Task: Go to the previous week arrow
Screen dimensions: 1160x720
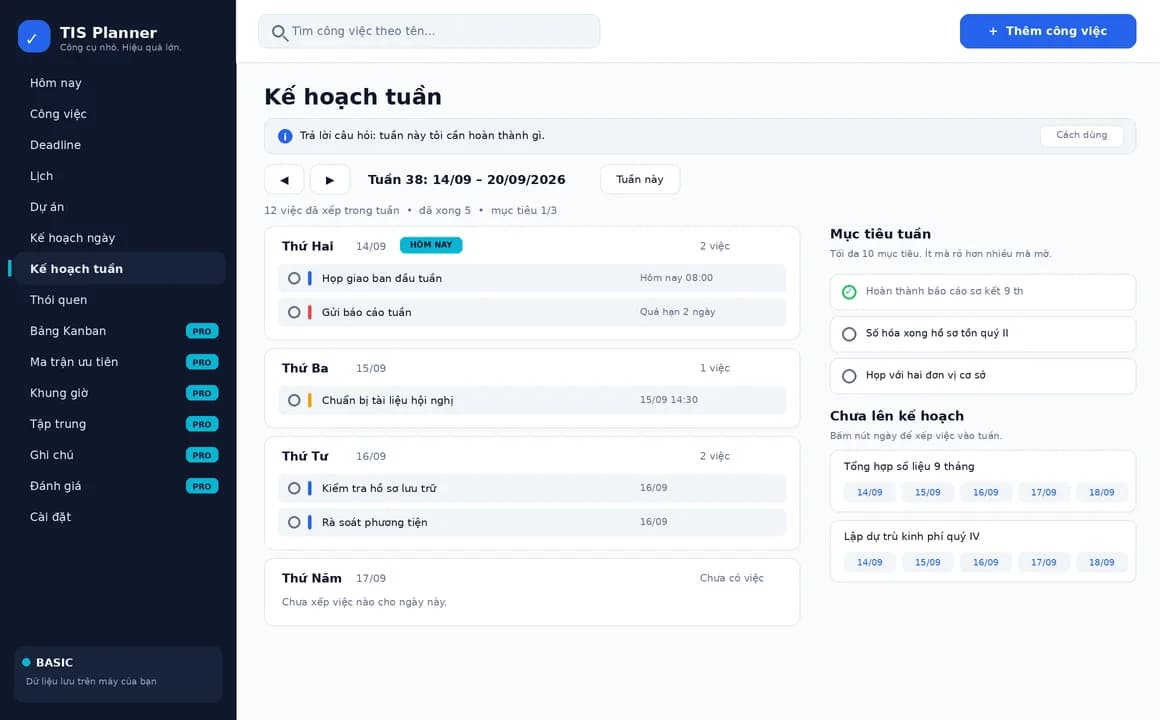Action: [x=284, y=180]
